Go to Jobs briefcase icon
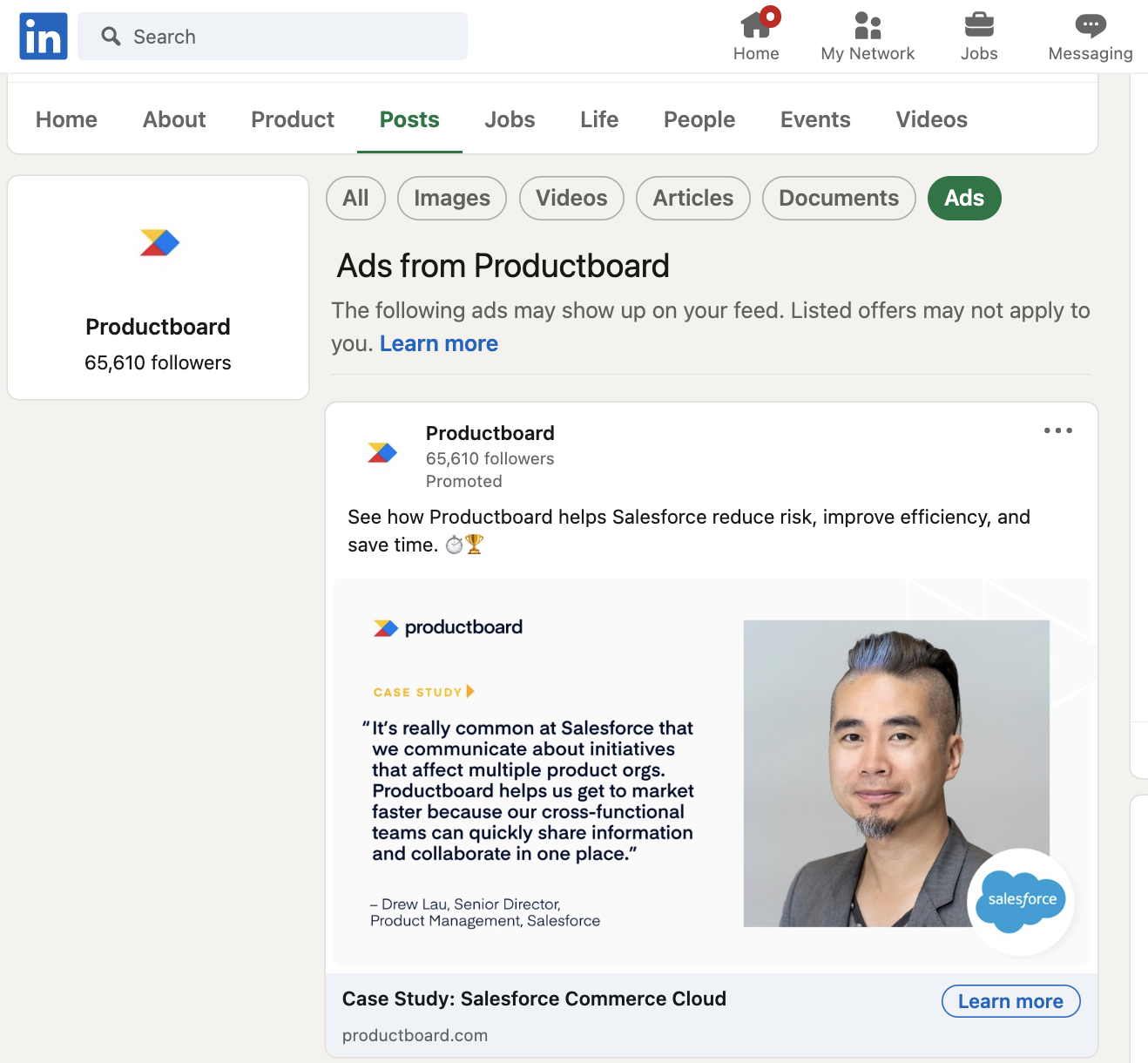Image resolution: width=1148 pixels, height=1063 pixels. click(979, 26)
